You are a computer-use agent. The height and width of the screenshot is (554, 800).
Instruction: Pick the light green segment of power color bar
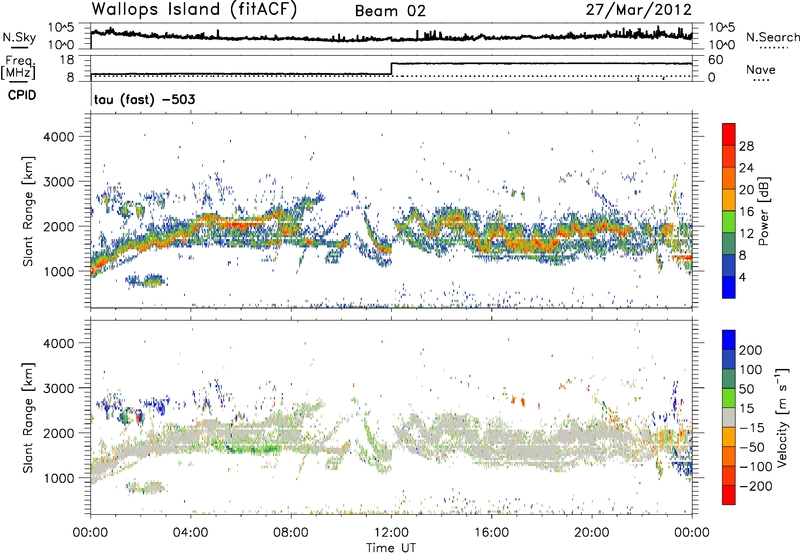pos(729,222)
